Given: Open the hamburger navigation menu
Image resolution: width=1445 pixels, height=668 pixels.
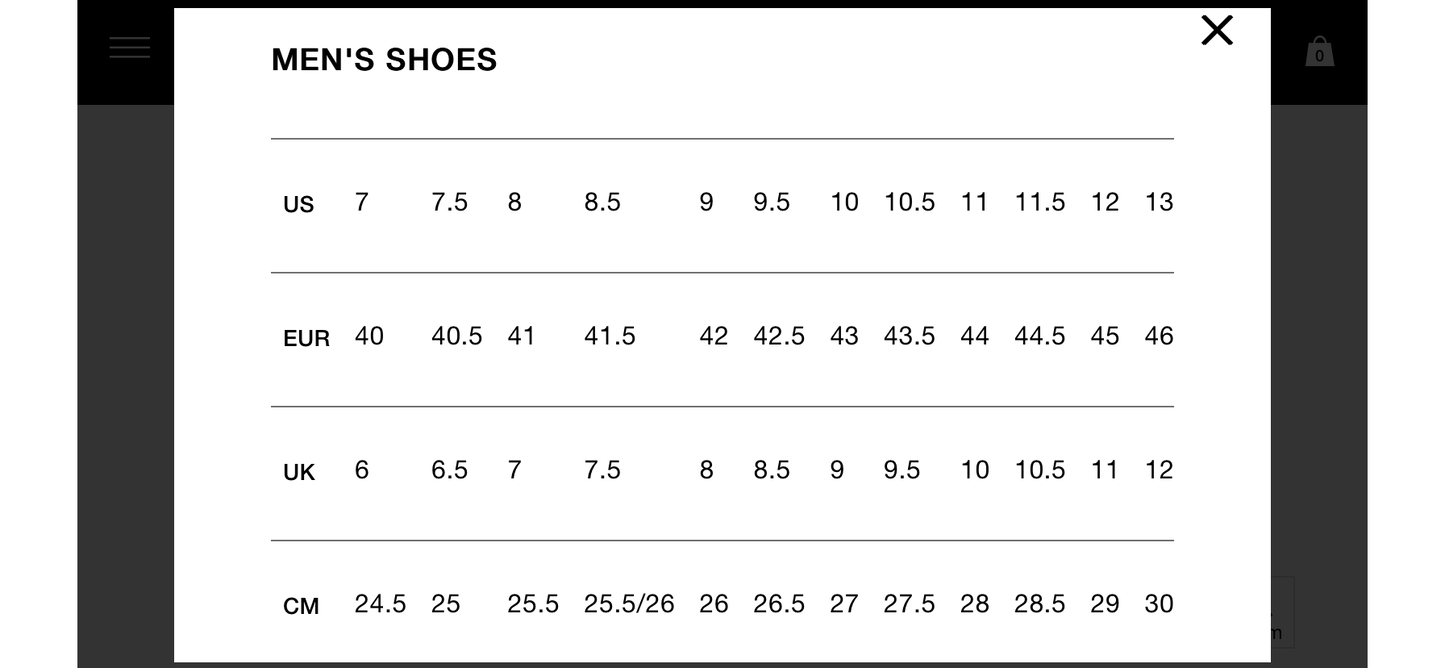Looking at the screenshot, I should tap(129, 47).
